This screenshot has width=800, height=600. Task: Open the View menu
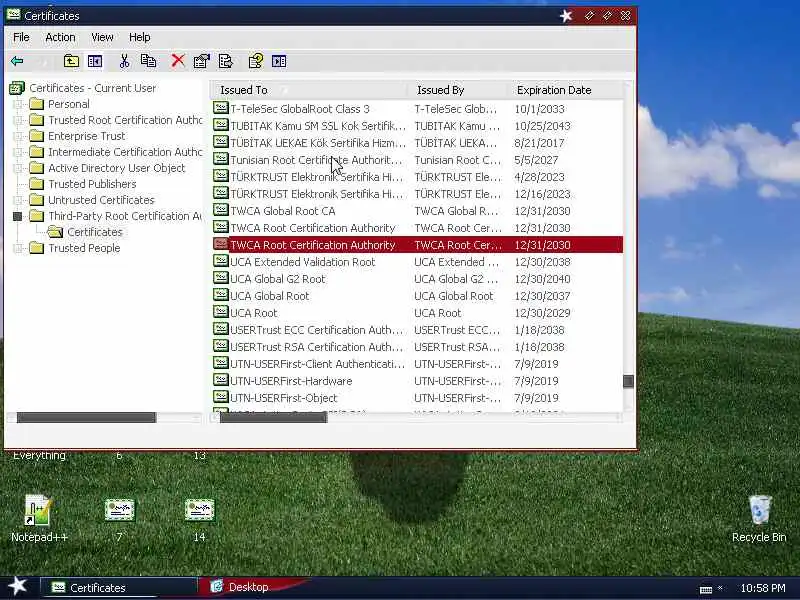click(102, 37)
